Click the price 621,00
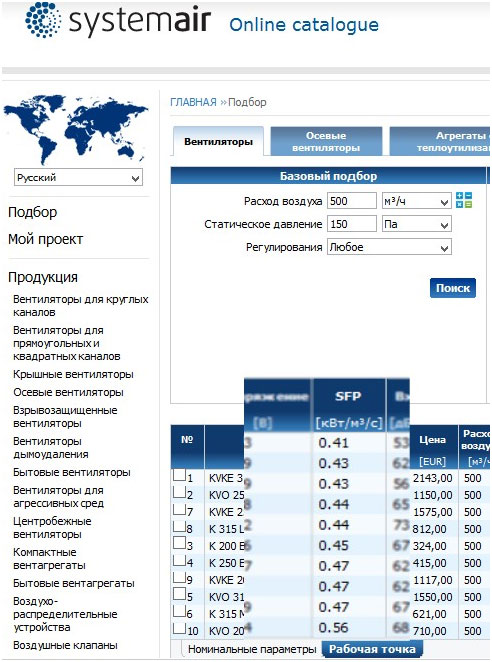The image size is (492, 662). tap(429, 614)
